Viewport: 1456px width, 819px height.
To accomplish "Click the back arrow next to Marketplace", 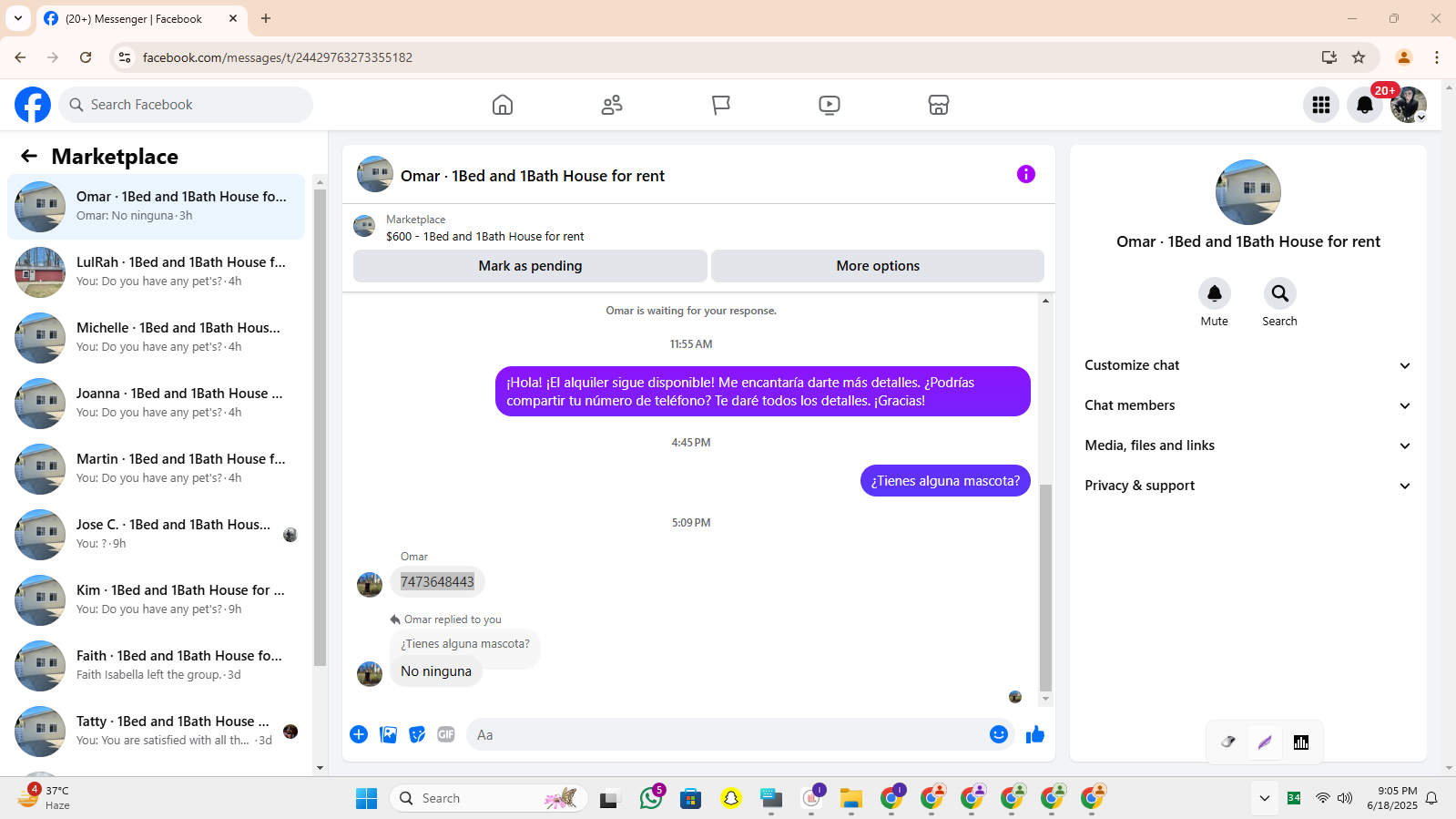I will click(29, 156).
